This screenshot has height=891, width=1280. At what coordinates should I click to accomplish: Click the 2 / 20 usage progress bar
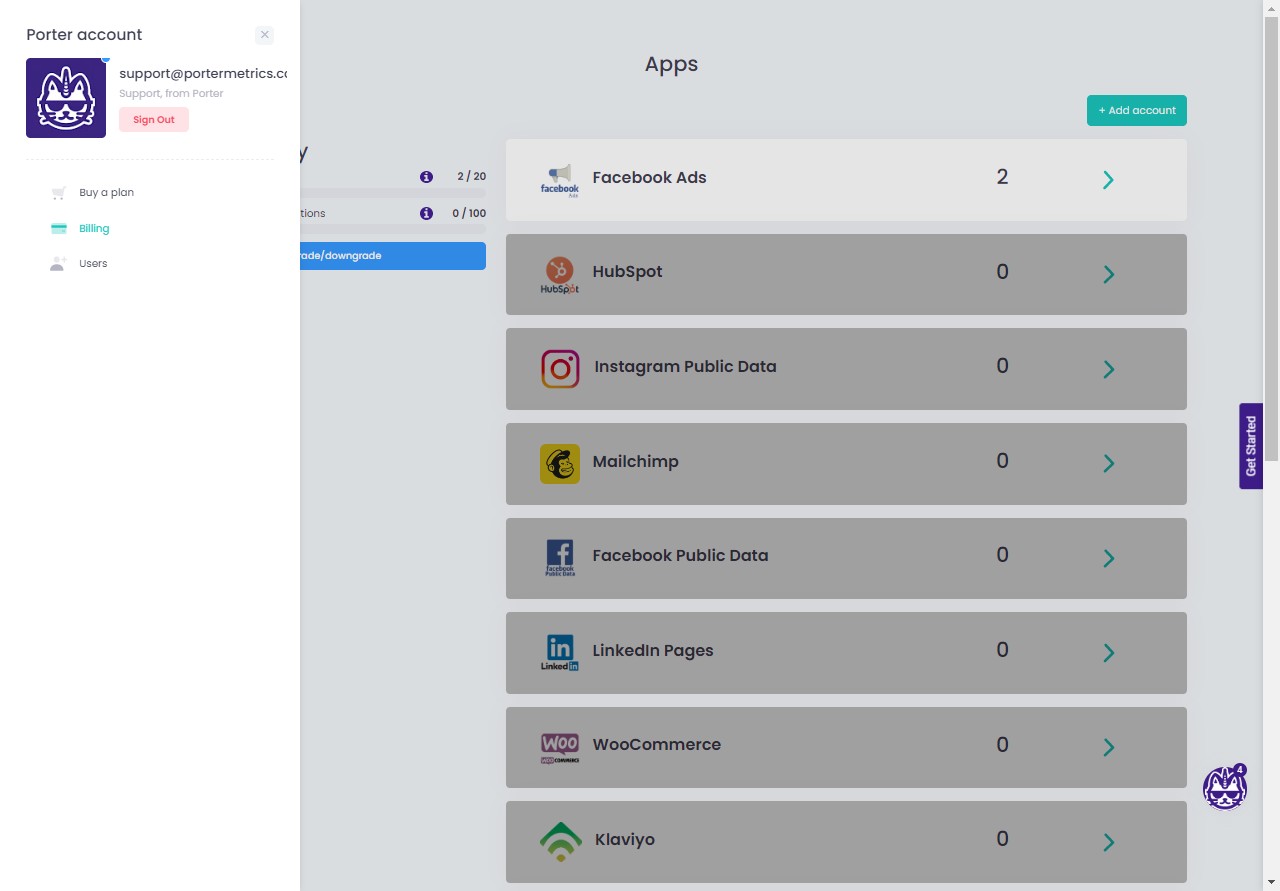[x=393, y=193]
